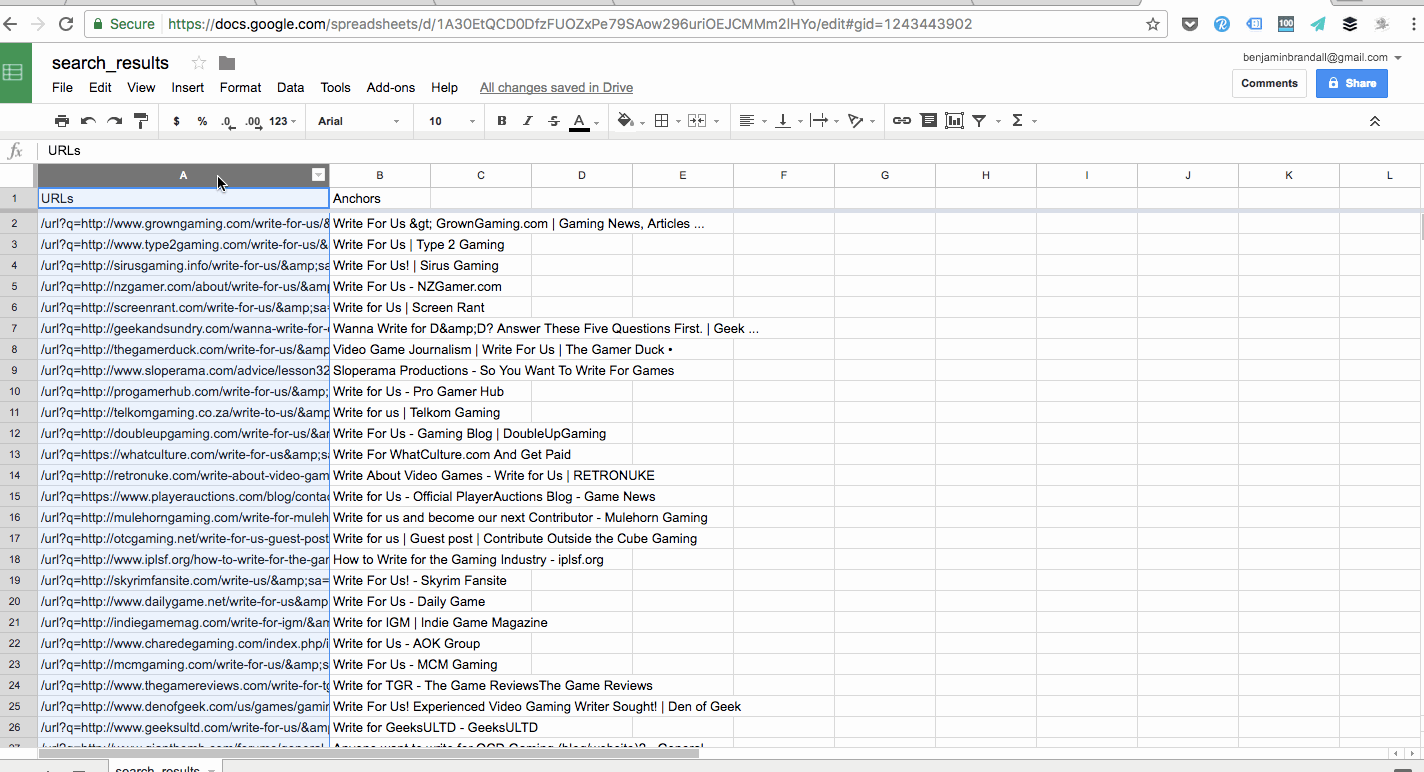The width and height of the screenshot is (1424, 772).
Task: Insert a link using the toolbar icon
Action: point(902,121)
